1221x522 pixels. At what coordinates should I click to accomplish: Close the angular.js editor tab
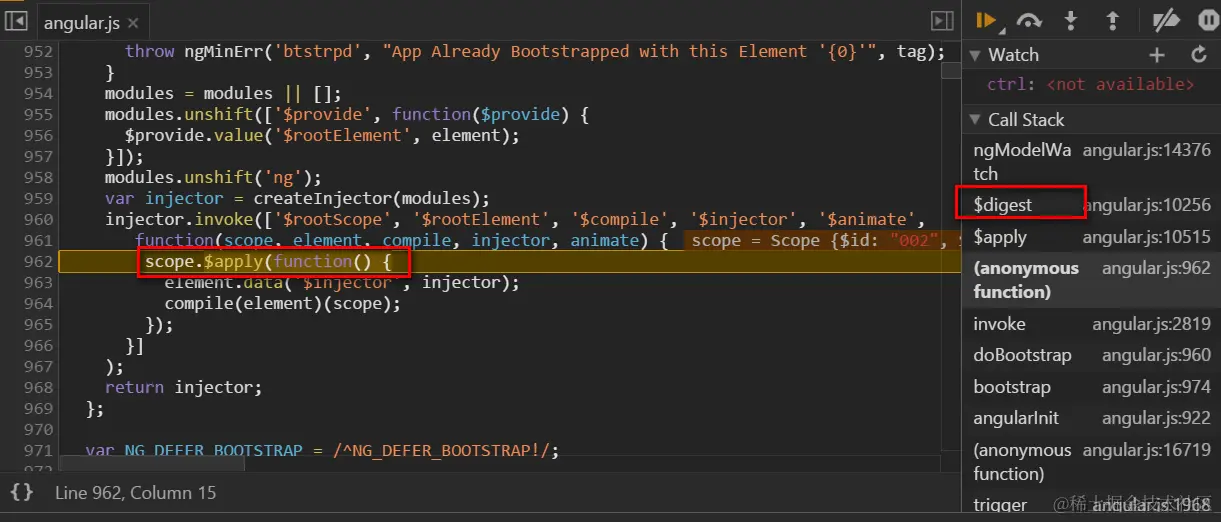133,22
